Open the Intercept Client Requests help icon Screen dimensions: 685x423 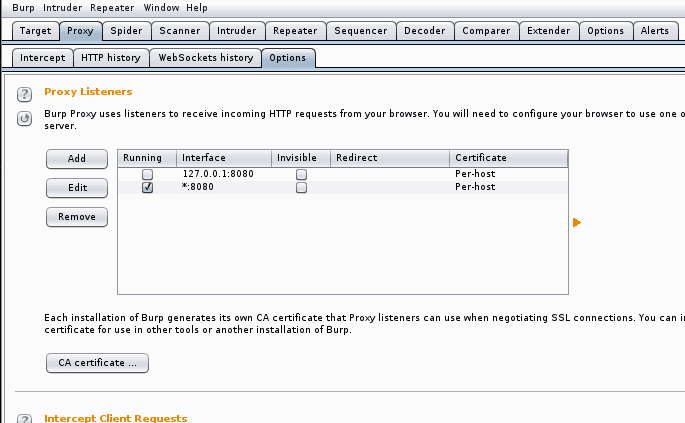[x=24, y=419]
